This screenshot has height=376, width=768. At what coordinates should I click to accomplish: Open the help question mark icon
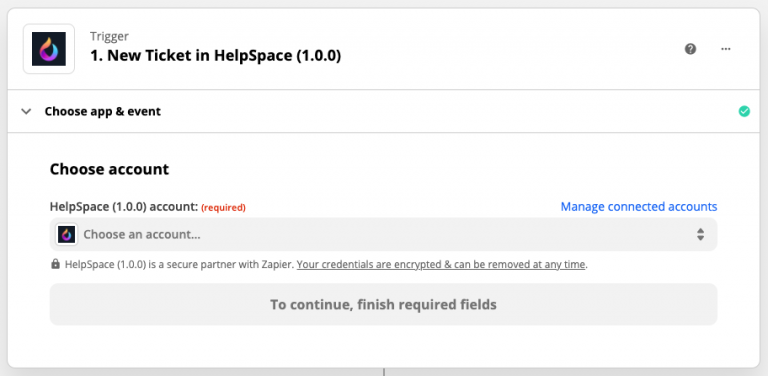tap(691, 49)
